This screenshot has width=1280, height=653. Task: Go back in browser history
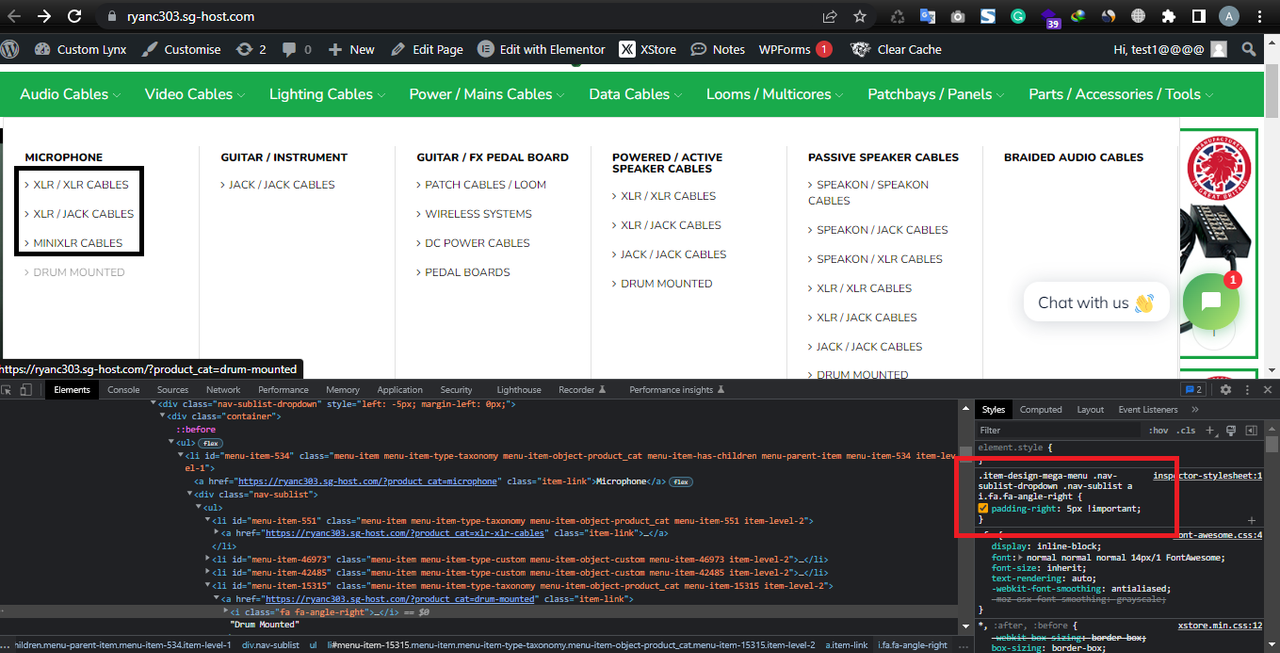[x=14, y=16]
